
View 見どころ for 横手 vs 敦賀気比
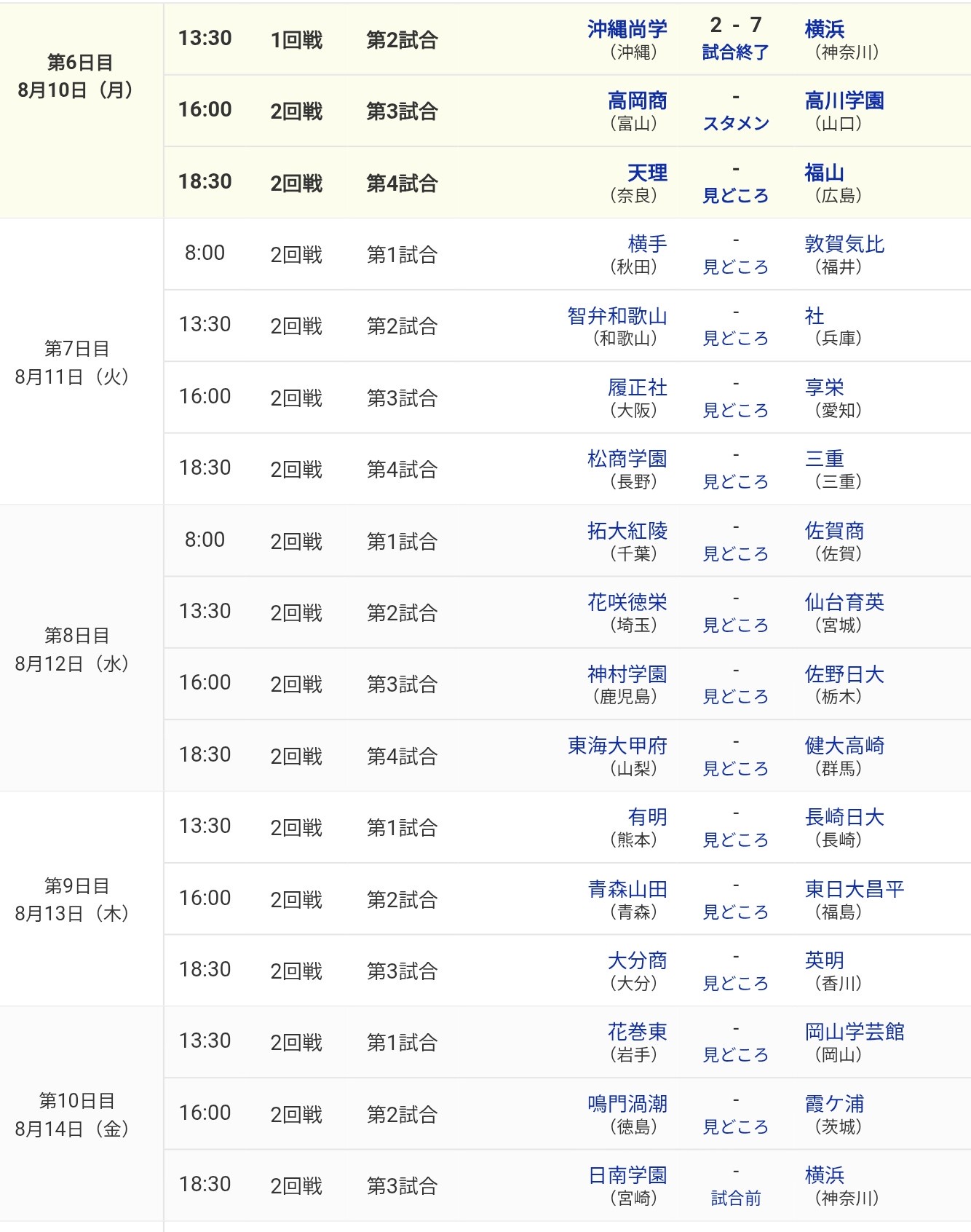[735, 267]
